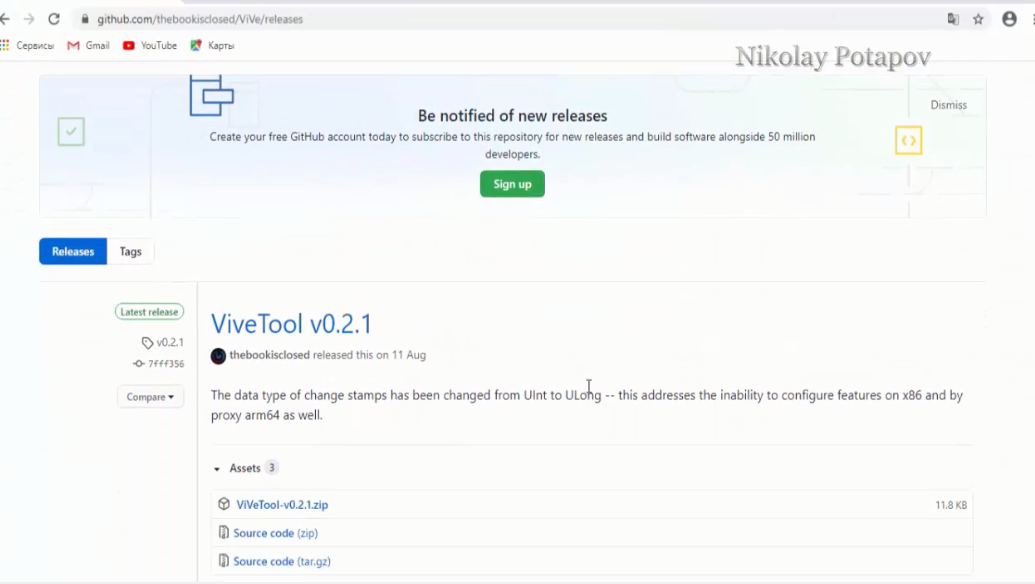Download ViVeTool-v0.2.1.zip
Screen dimensions: 1035x584
click(282, 505)
